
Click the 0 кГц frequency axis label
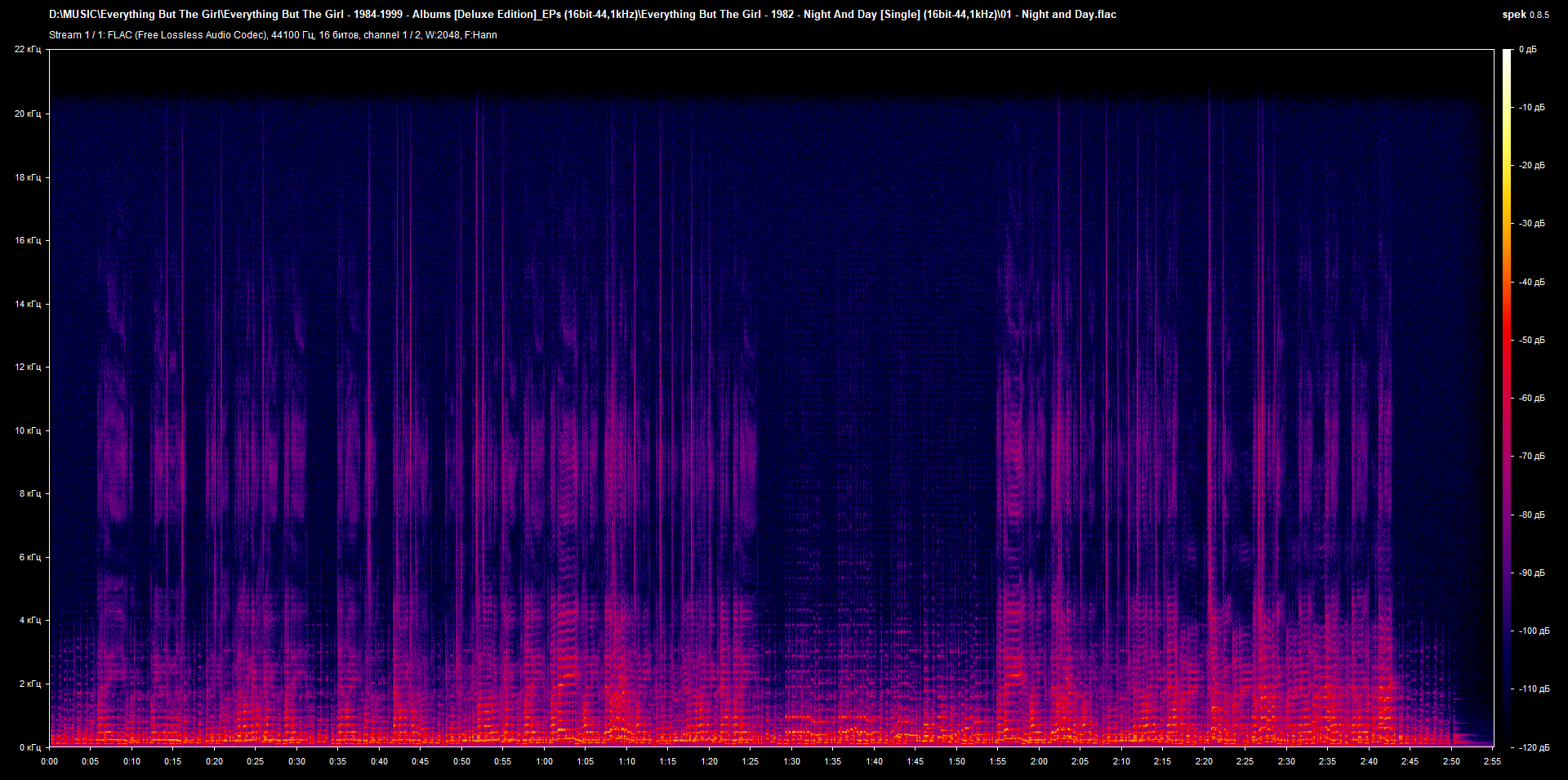pos(30,747)
